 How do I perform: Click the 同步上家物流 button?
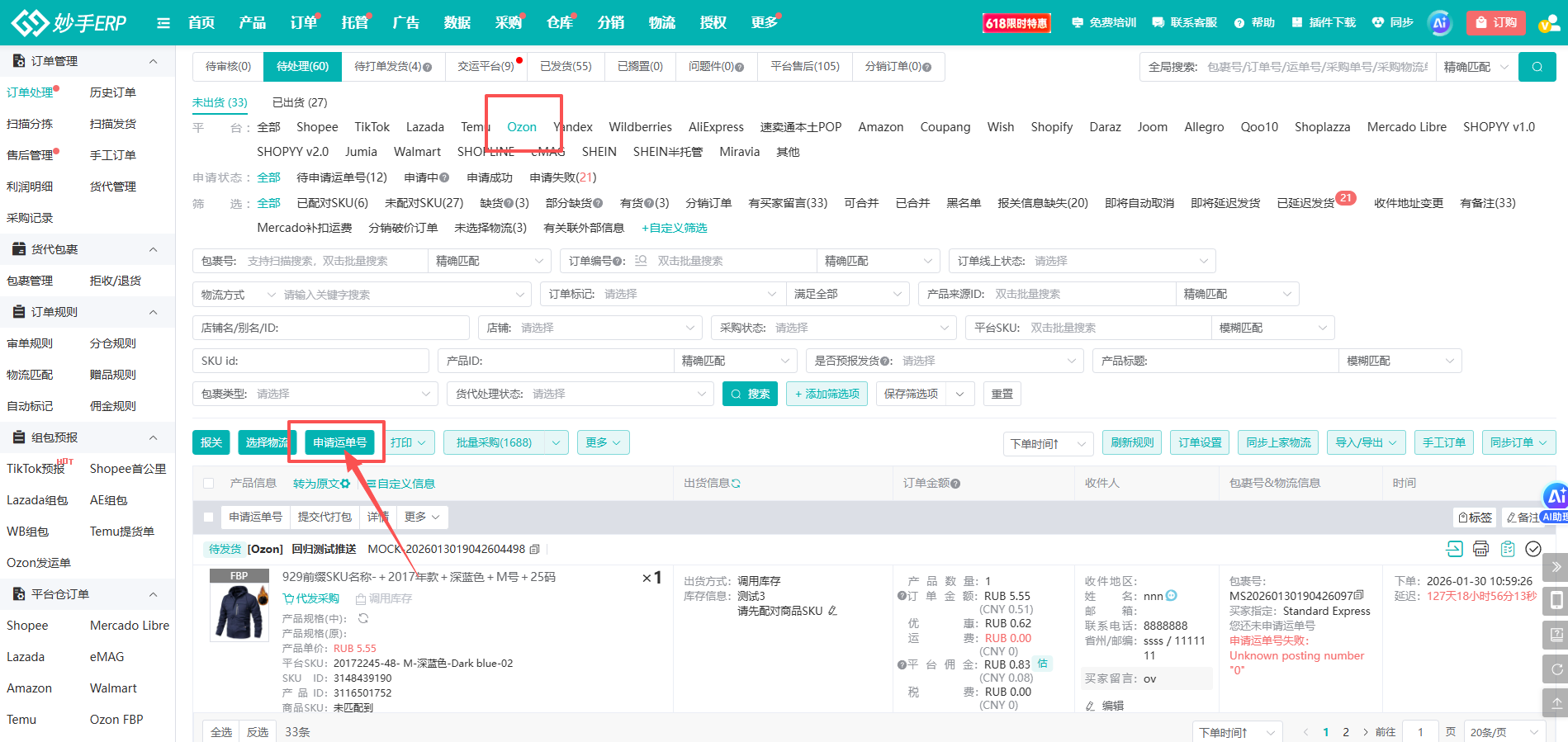pyautogui.click(x=1278, y=442)
